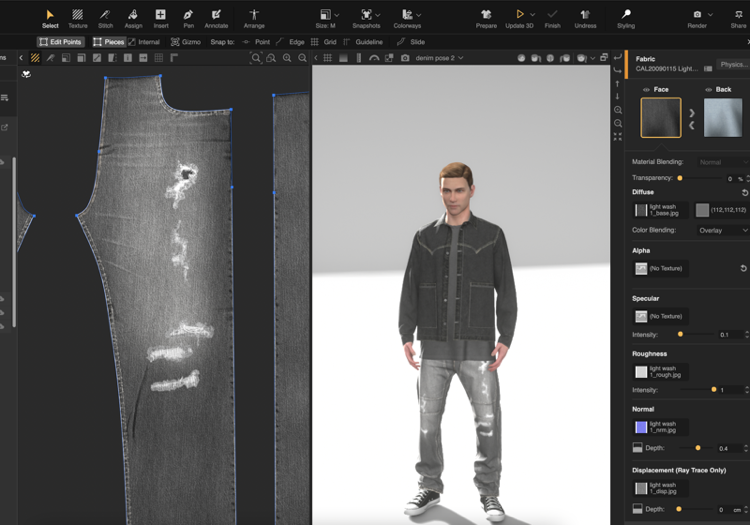
Task: Toggle Face side visibility eye
Action: pos(646,89)
